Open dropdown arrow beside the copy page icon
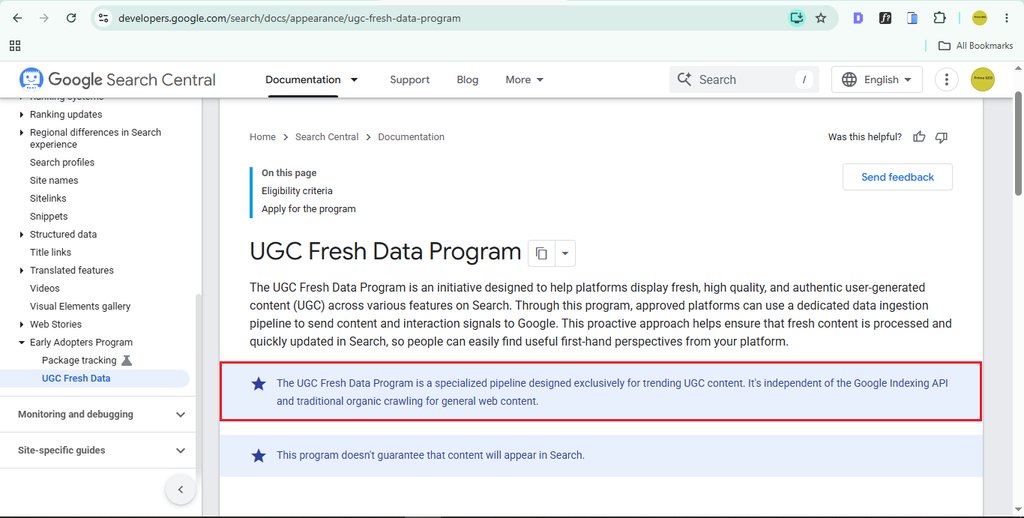This screenshot has height=518, width=1024. pos(566,253)
